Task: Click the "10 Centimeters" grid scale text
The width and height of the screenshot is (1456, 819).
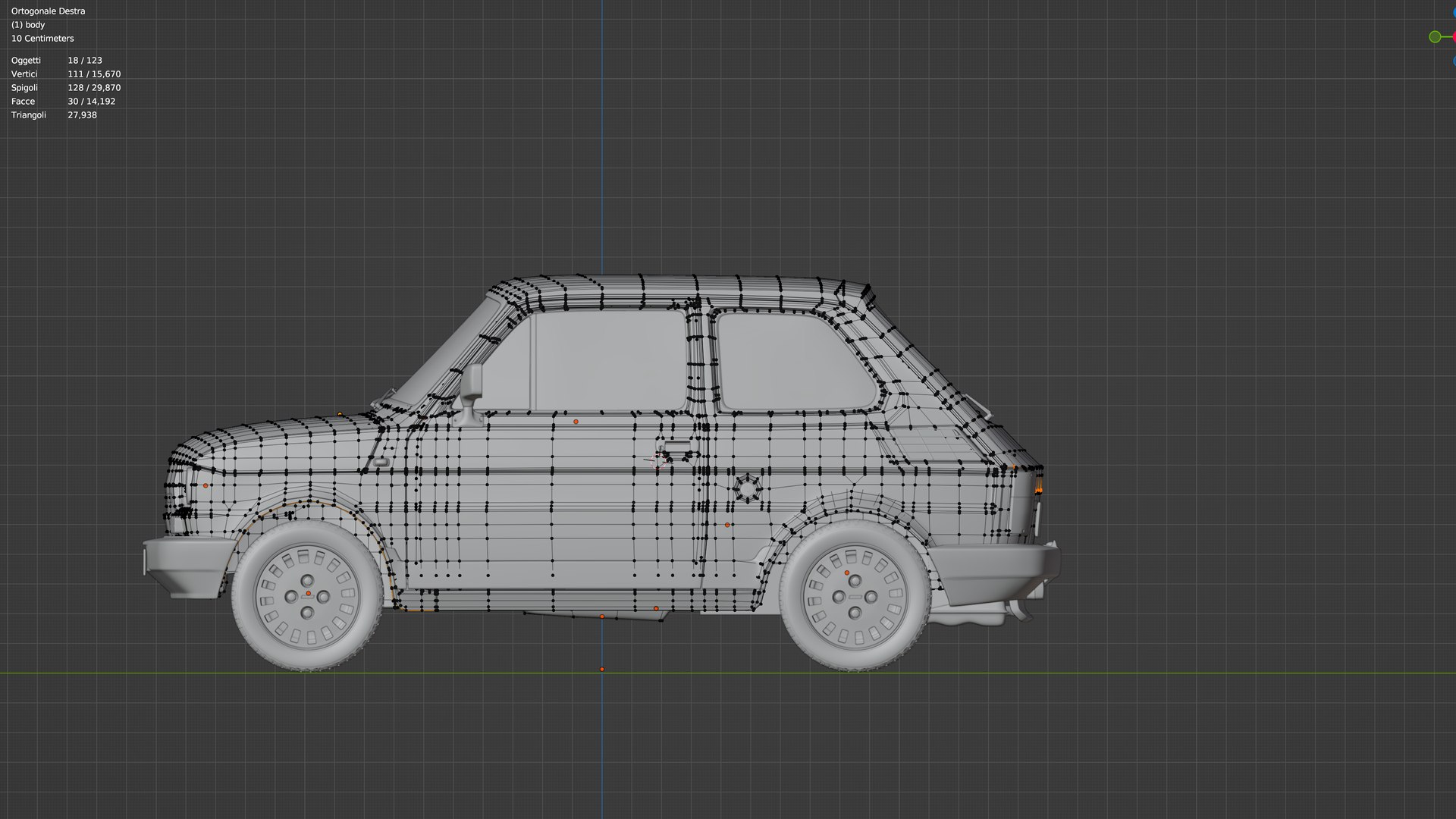Action: [x=42, y=39]
